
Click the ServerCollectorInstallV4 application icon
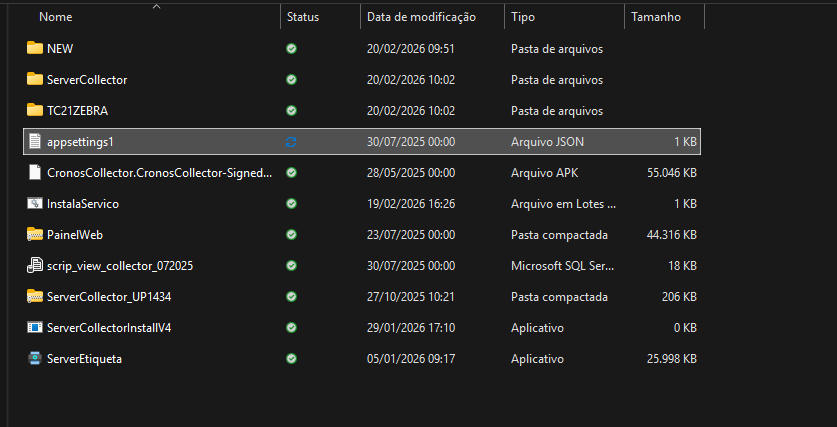pos(35,328)
